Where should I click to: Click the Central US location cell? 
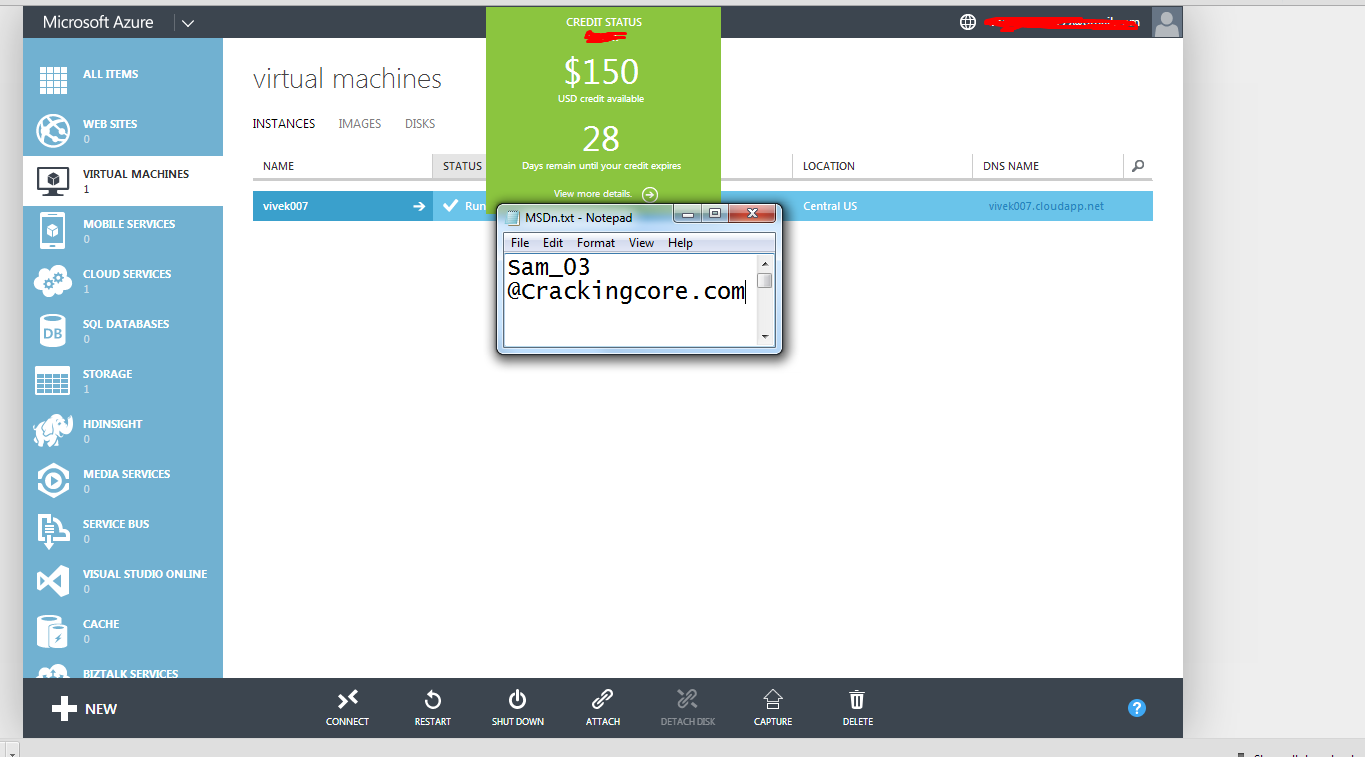830,206
